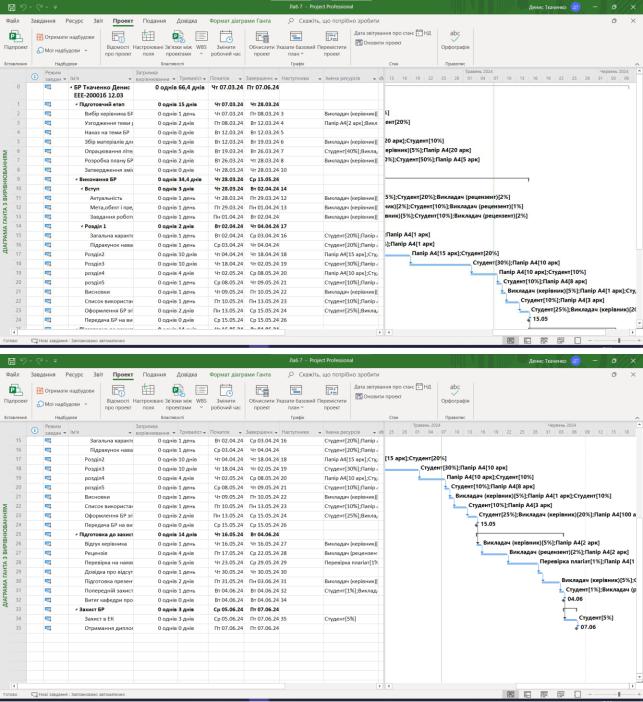Open Custom Fields (Настроювані поля) in the upper window
Viewport: 643px width, 702px height.
(x=148, y=43)
